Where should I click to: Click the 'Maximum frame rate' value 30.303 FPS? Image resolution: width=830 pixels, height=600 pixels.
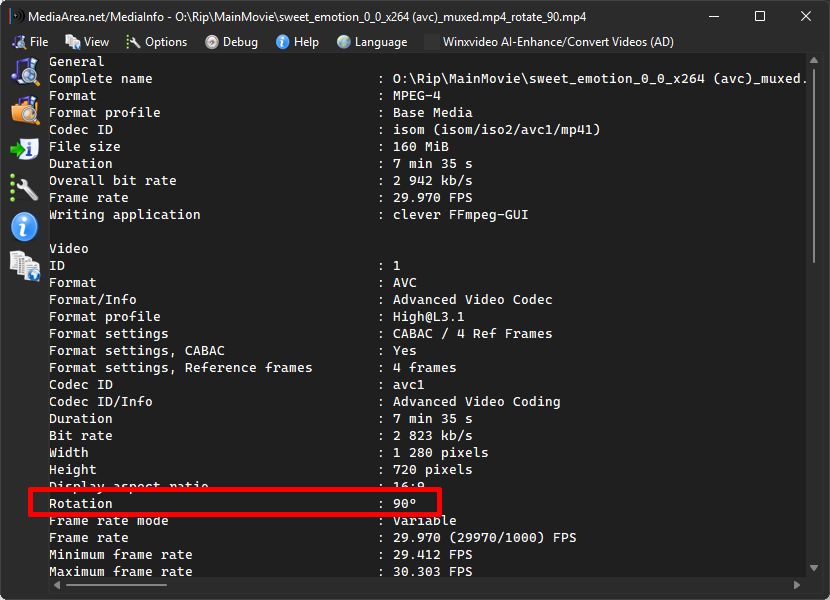(432, 571)
